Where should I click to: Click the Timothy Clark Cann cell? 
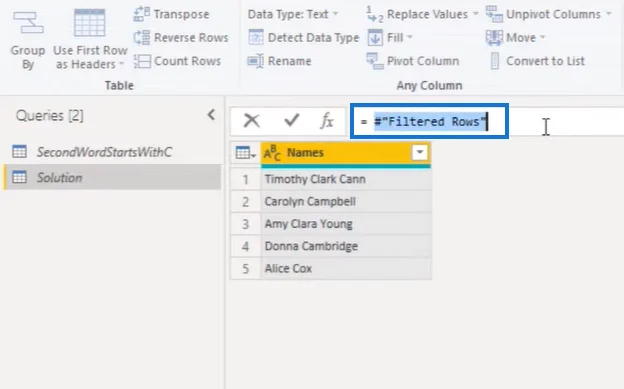pyautogui.click(x=345, y=179)
